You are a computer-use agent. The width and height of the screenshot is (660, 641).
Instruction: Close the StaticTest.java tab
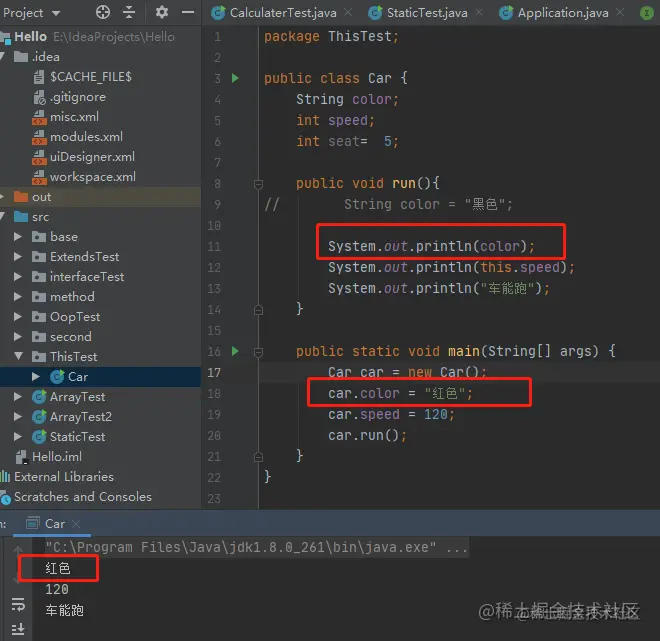479,13
